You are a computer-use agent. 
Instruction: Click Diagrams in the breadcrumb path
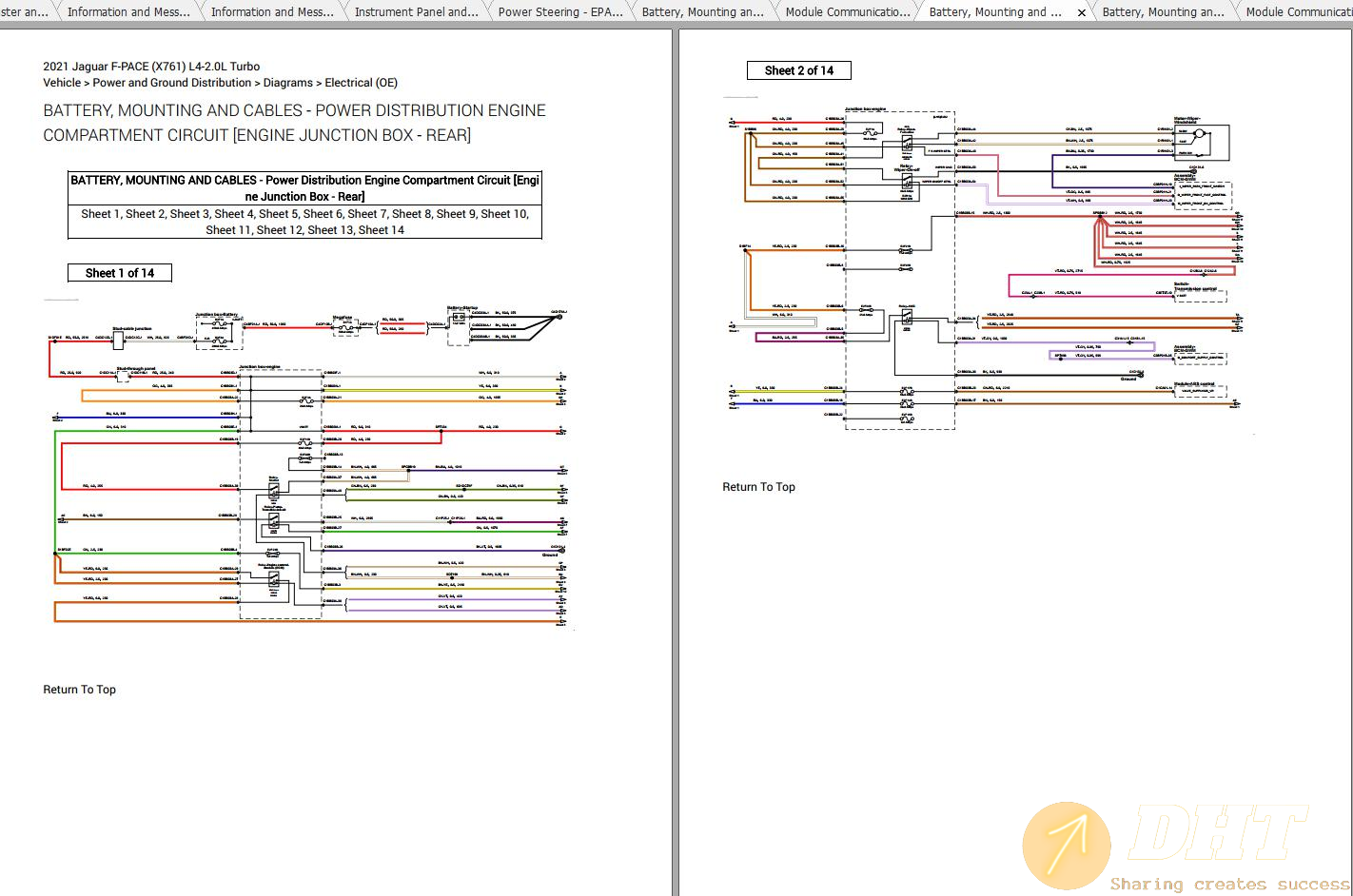tap(287, 83)
